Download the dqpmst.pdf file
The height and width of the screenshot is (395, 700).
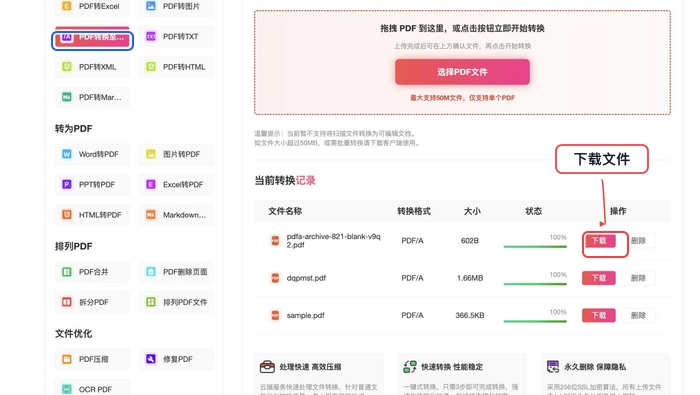[599, 278]
